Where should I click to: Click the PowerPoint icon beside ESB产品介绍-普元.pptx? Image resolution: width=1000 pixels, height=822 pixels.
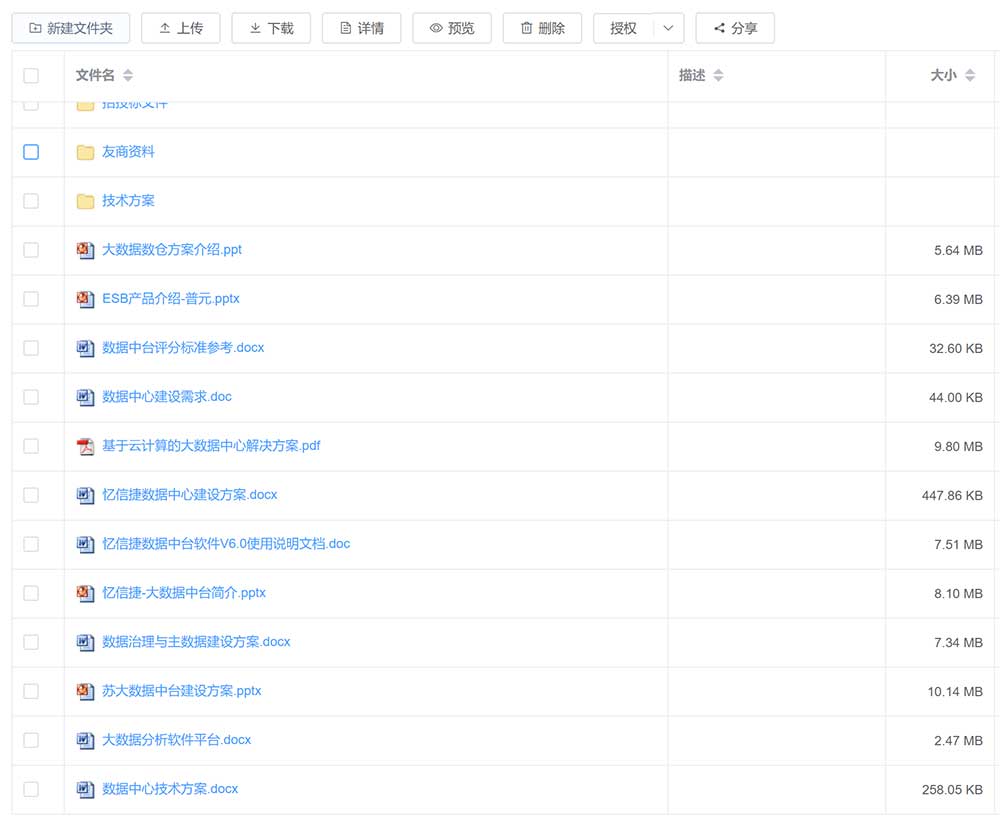point(86,299)
